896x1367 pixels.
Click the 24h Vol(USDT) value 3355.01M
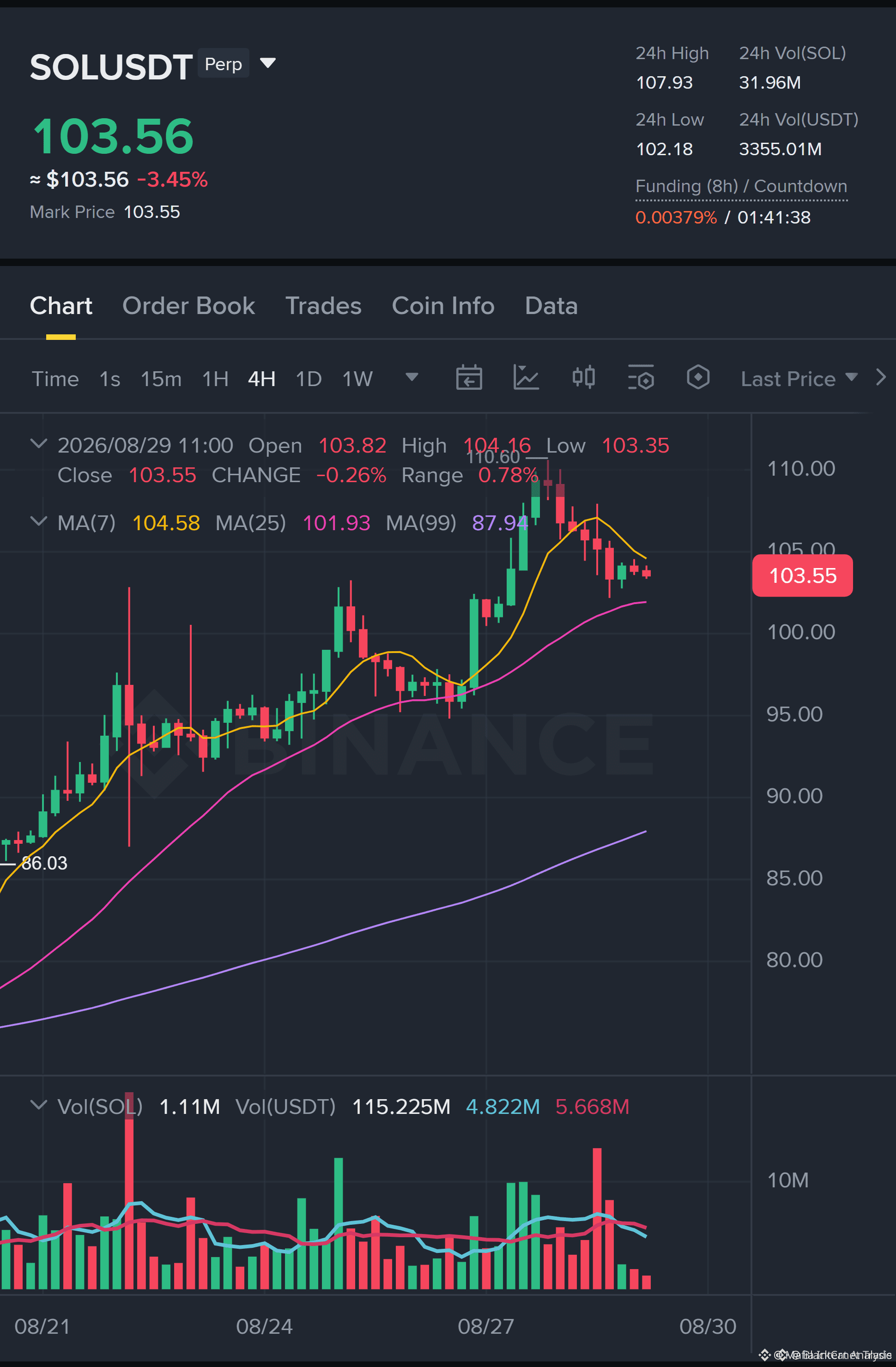click(780, 149)
